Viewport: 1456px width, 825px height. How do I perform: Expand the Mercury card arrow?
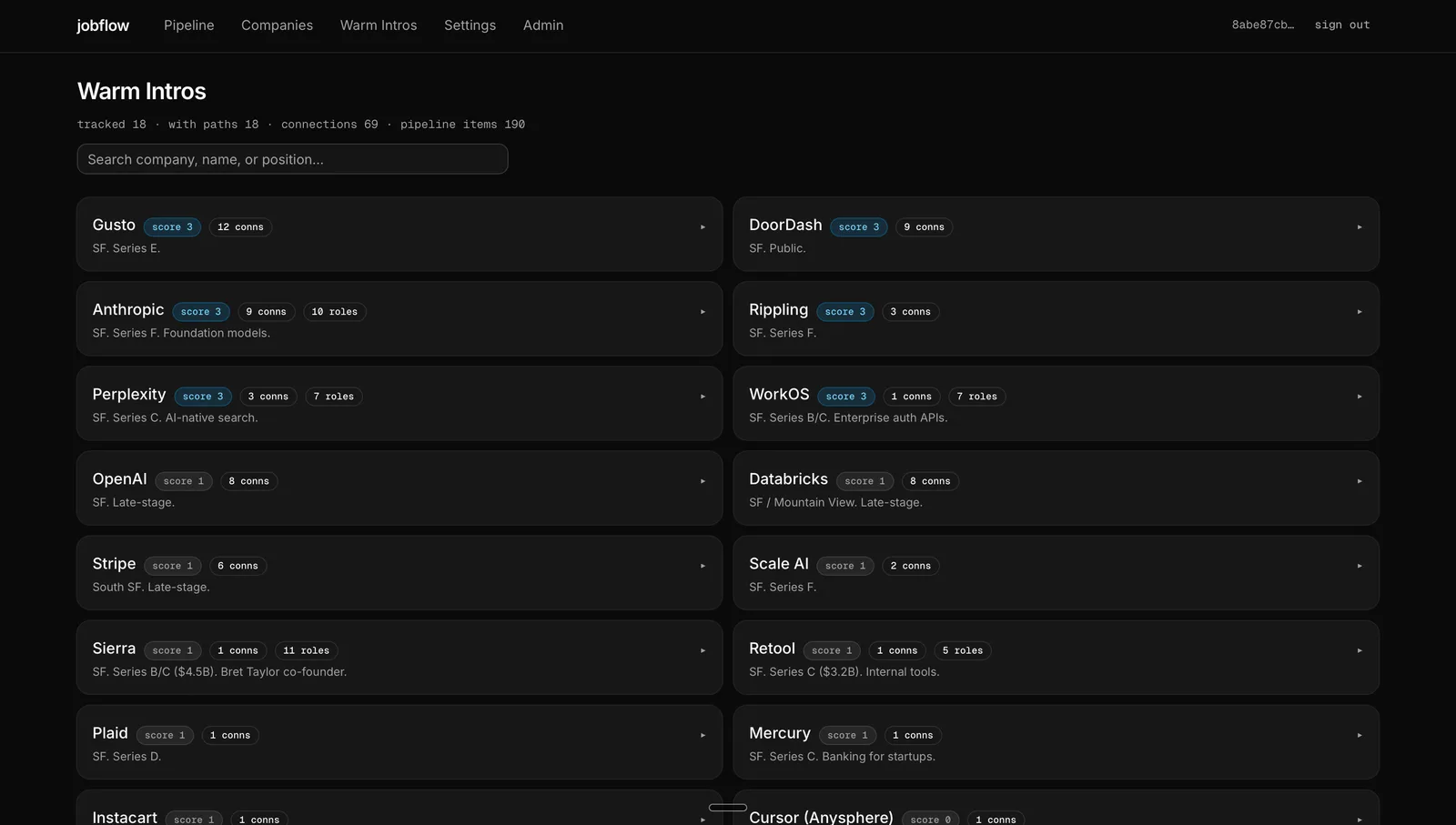coord(1360,735)
